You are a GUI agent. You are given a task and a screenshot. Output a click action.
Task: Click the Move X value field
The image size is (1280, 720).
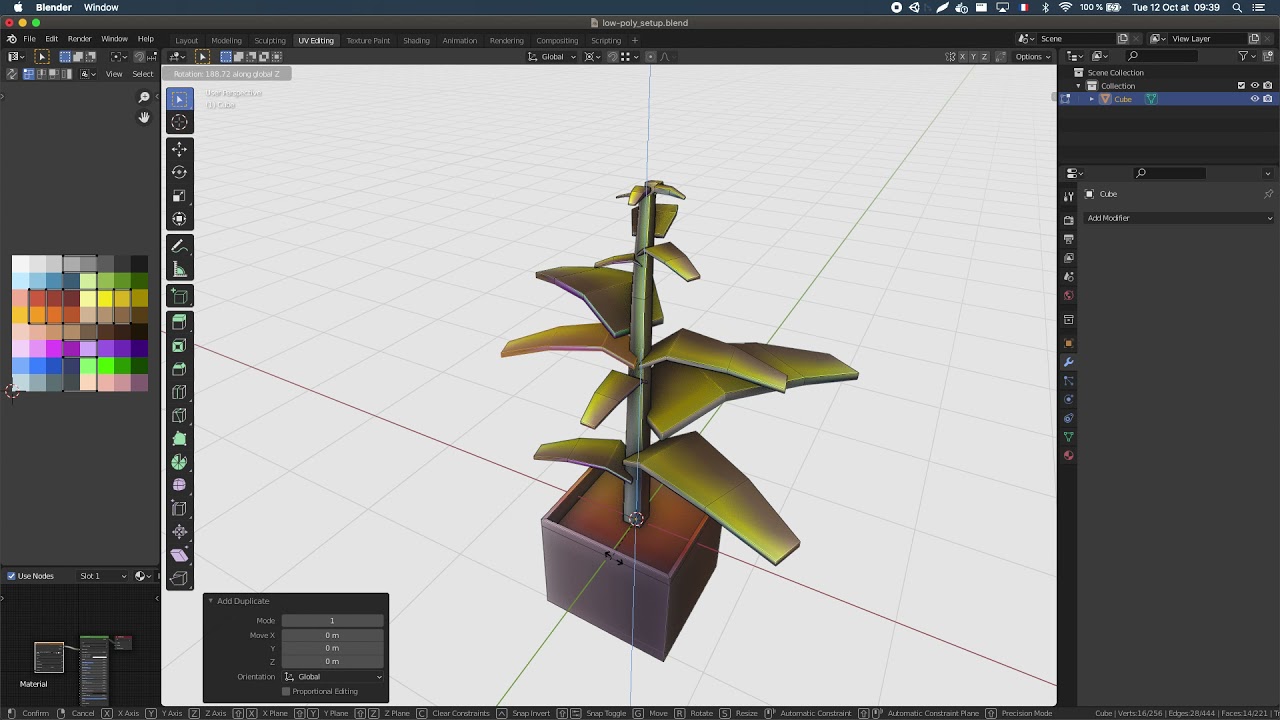(332, 635)
